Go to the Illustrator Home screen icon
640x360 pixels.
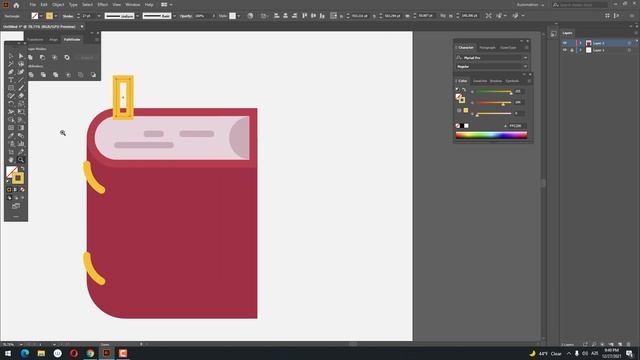(16, 5)
